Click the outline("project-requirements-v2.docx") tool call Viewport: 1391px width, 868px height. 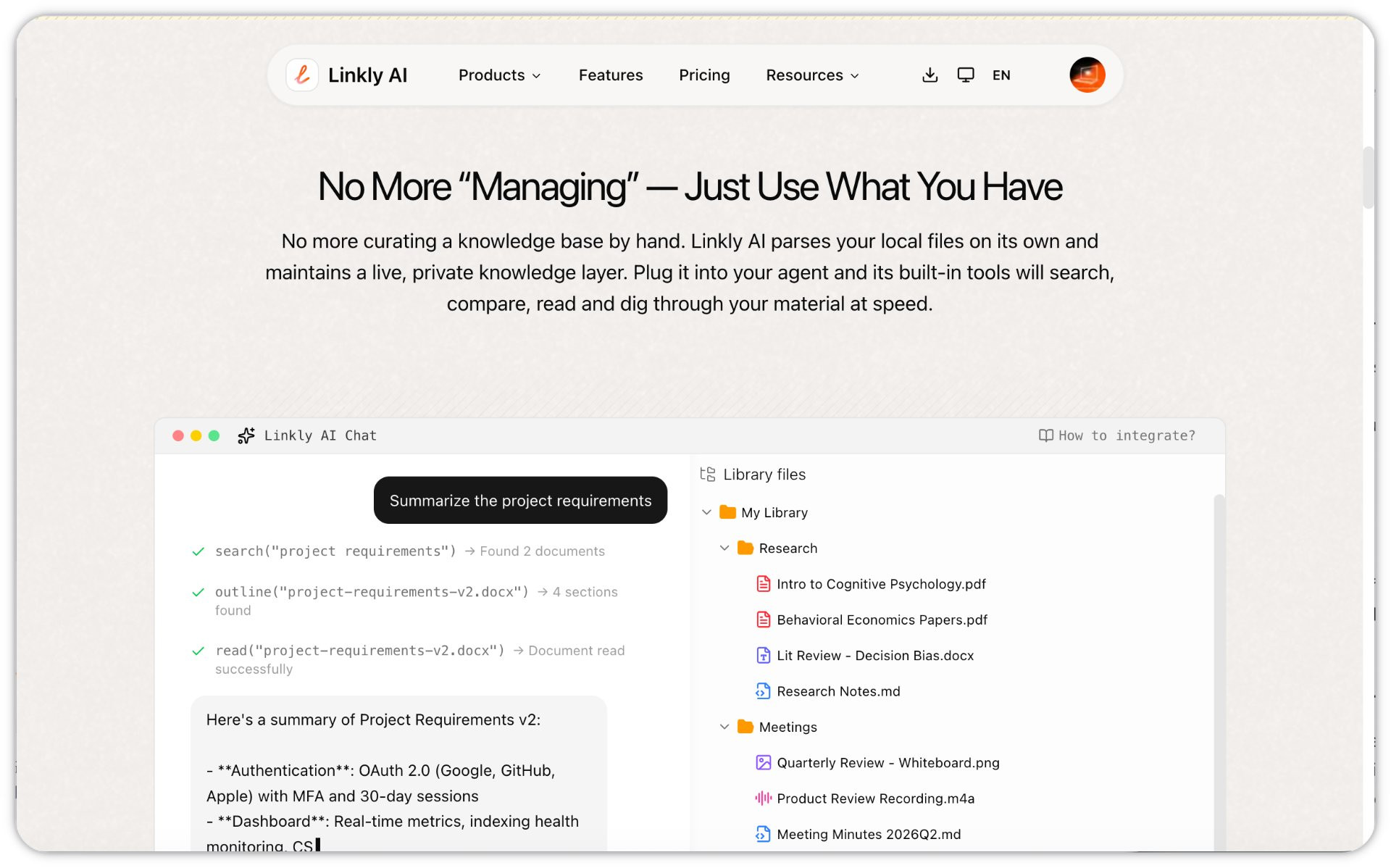pos(372,592)
